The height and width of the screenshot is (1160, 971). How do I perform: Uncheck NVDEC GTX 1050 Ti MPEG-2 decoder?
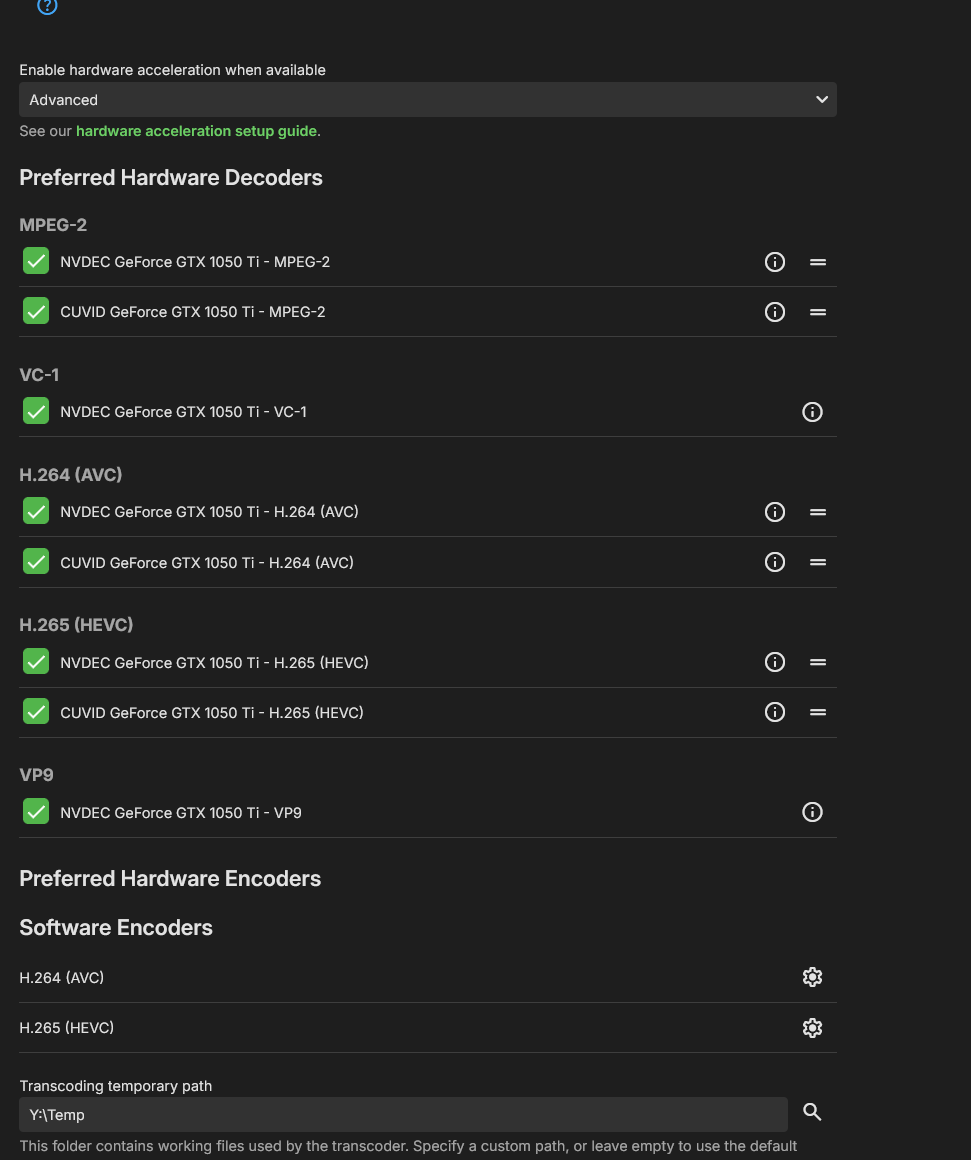click(x=36, y=262)
